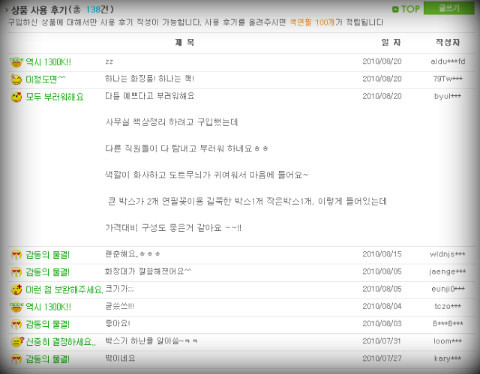Click review line starting '큰 박스가 2개'

coord(247,201)
